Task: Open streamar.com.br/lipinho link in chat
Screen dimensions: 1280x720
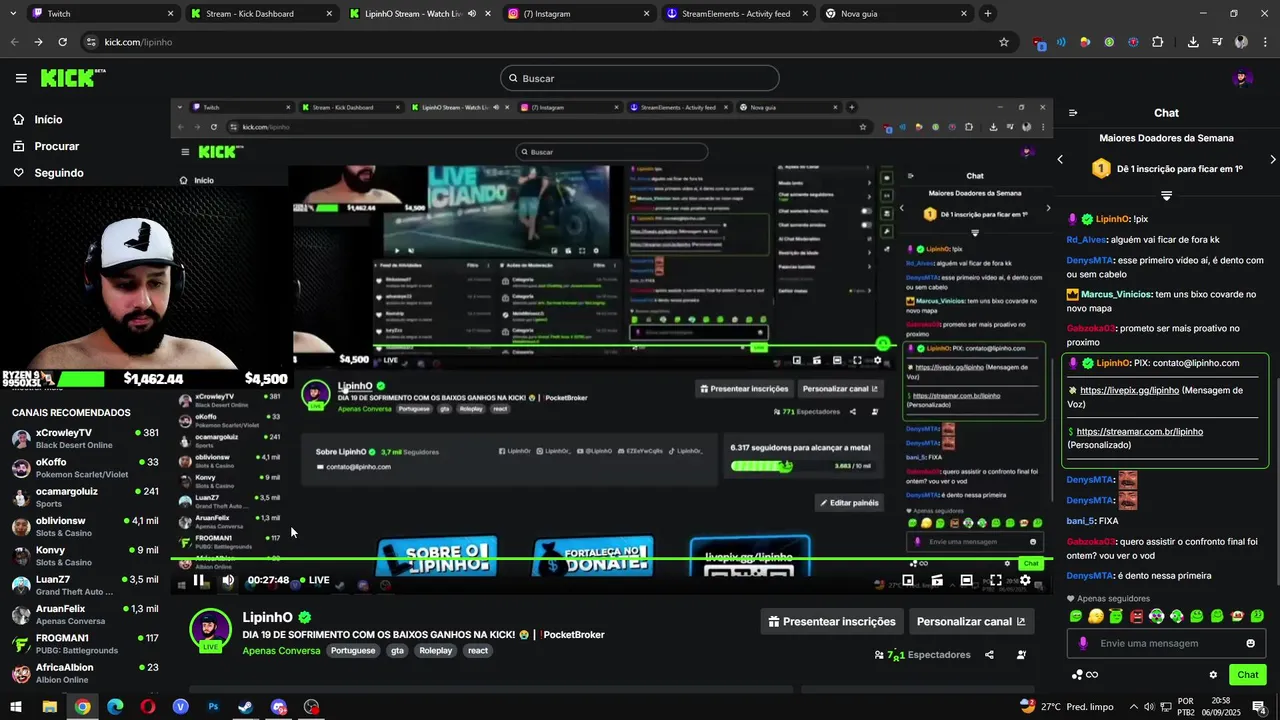Action: (1140, 432)
